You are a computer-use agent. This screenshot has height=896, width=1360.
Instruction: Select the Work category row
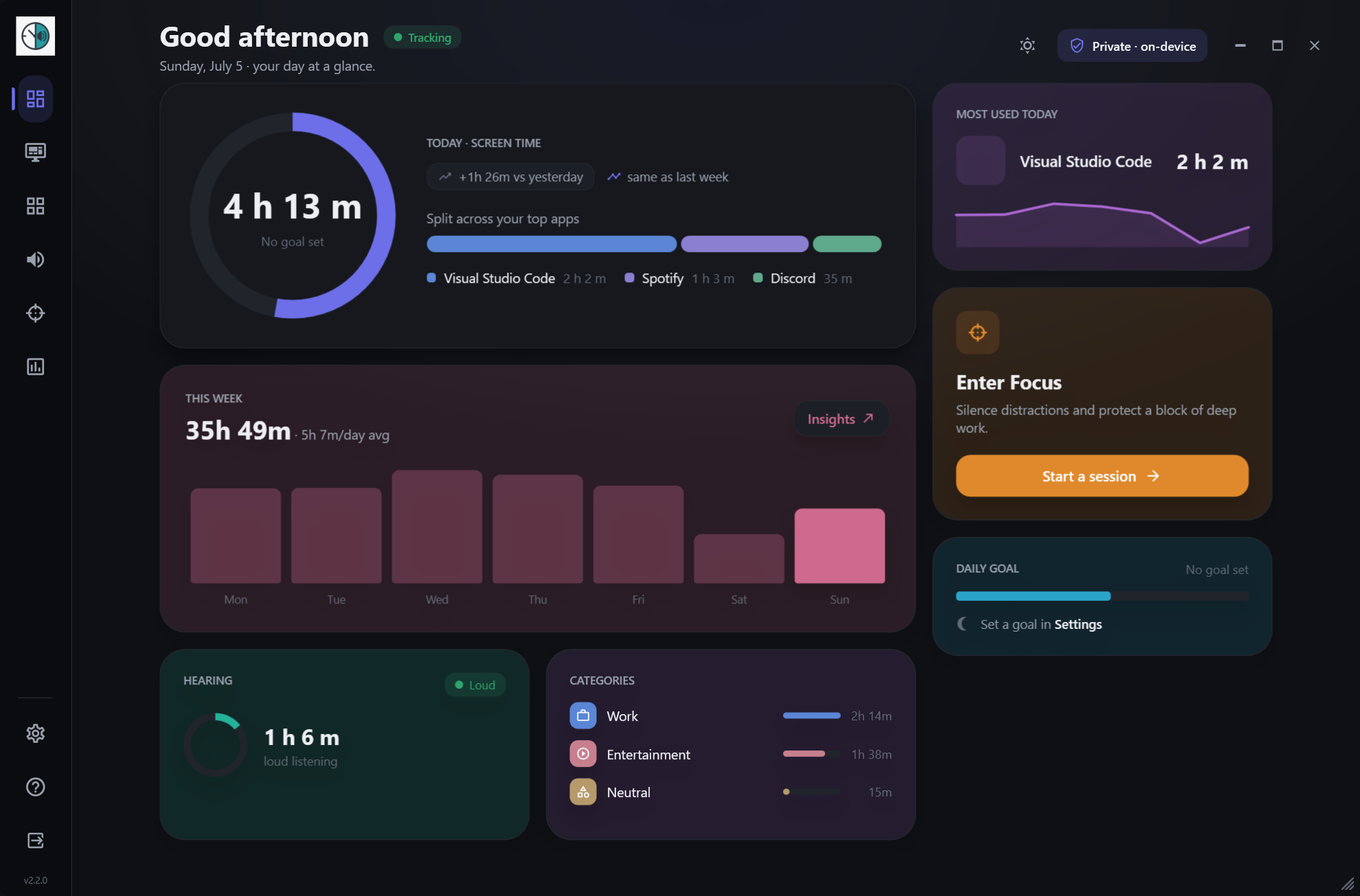tap(730, 715)
